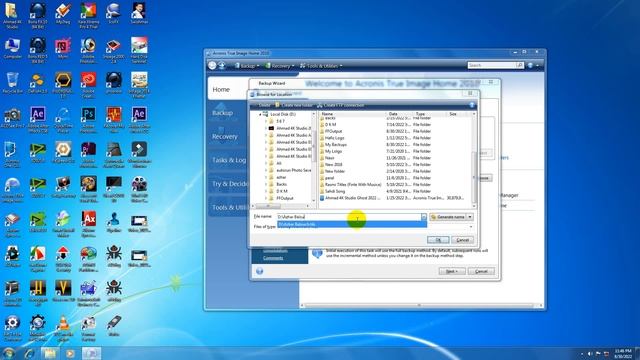Image resolution: width=640 pixels, height=360 pixels.
Task: Open the Tools & Utilities toolbar menu
Action: pyautogui.click(x=321, y=66)
